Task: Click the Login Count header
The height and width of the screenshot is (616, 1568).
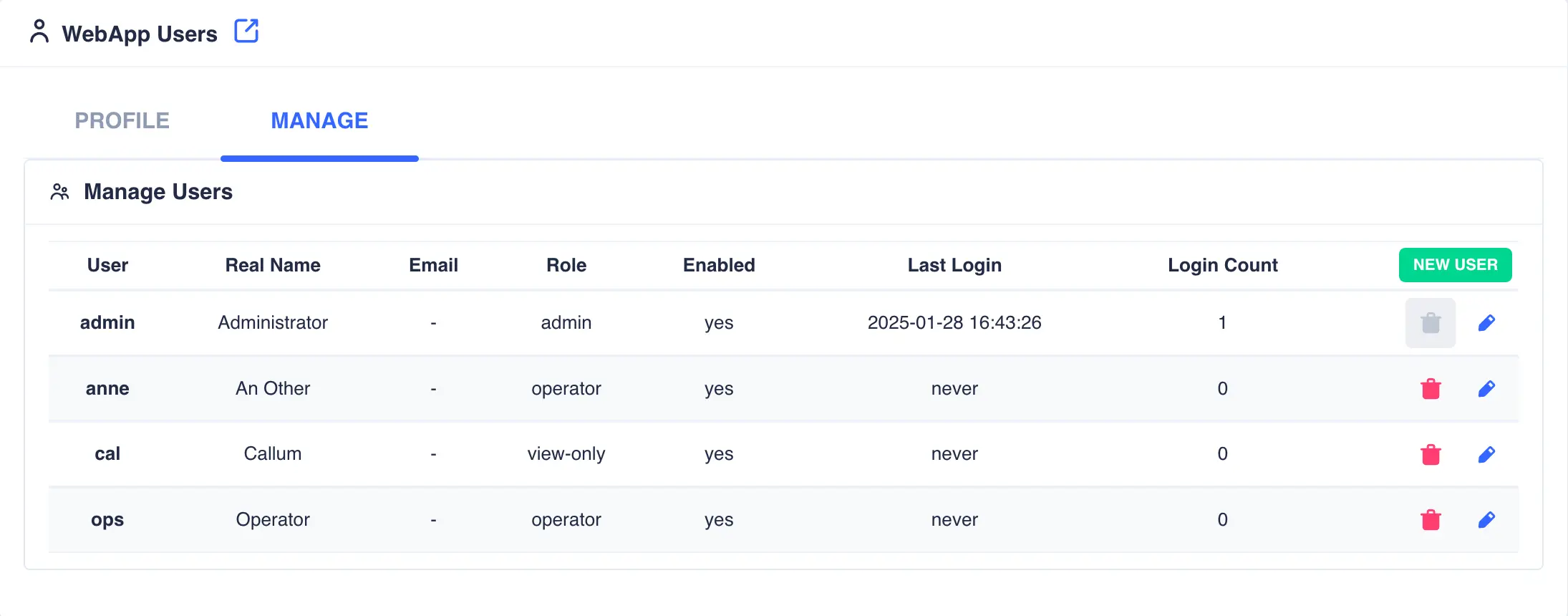Action: 1222,264
